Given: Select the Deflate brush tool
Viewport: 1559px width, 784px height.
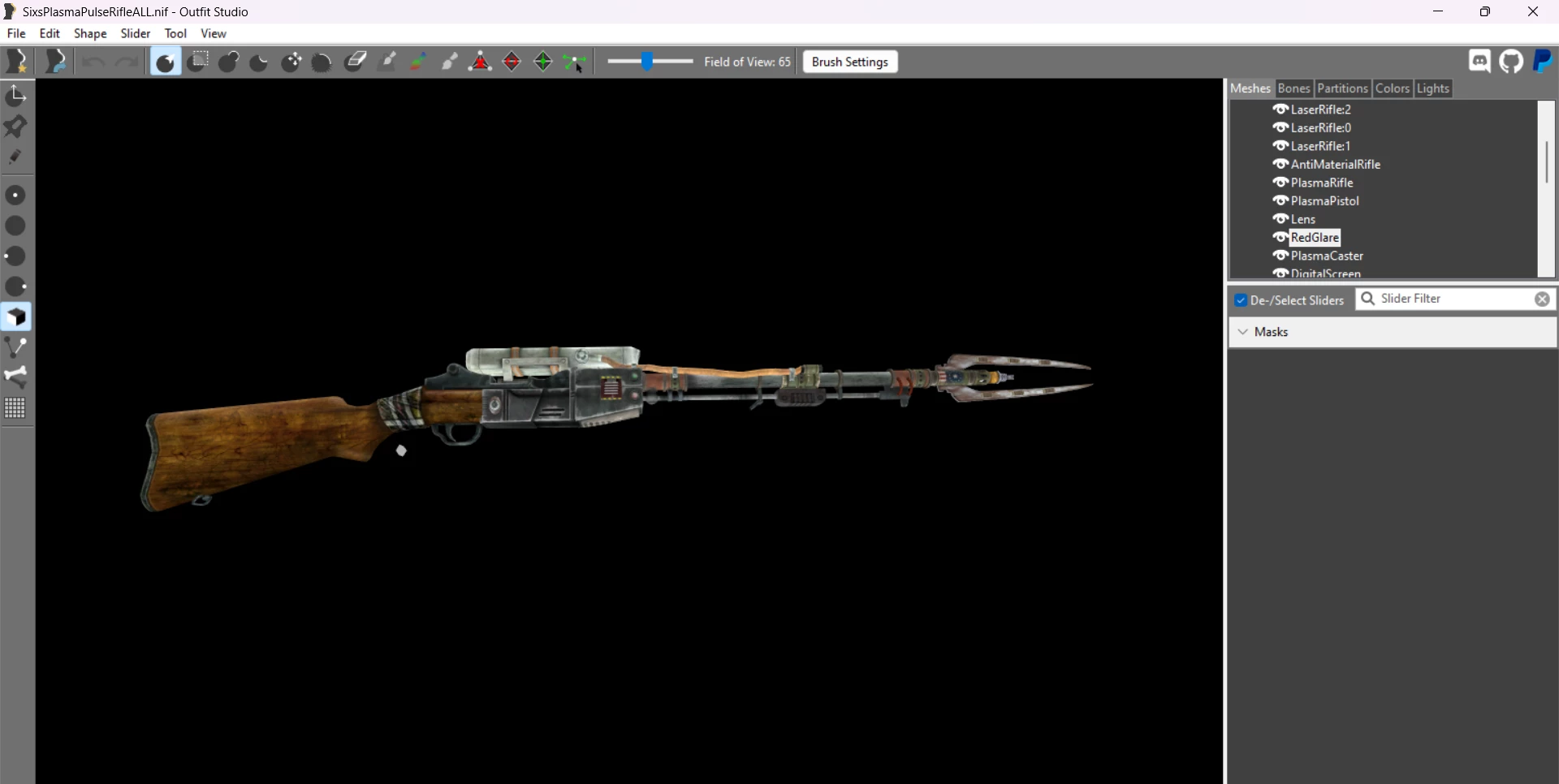Looking at the screenshot, I should click(260, 62).
